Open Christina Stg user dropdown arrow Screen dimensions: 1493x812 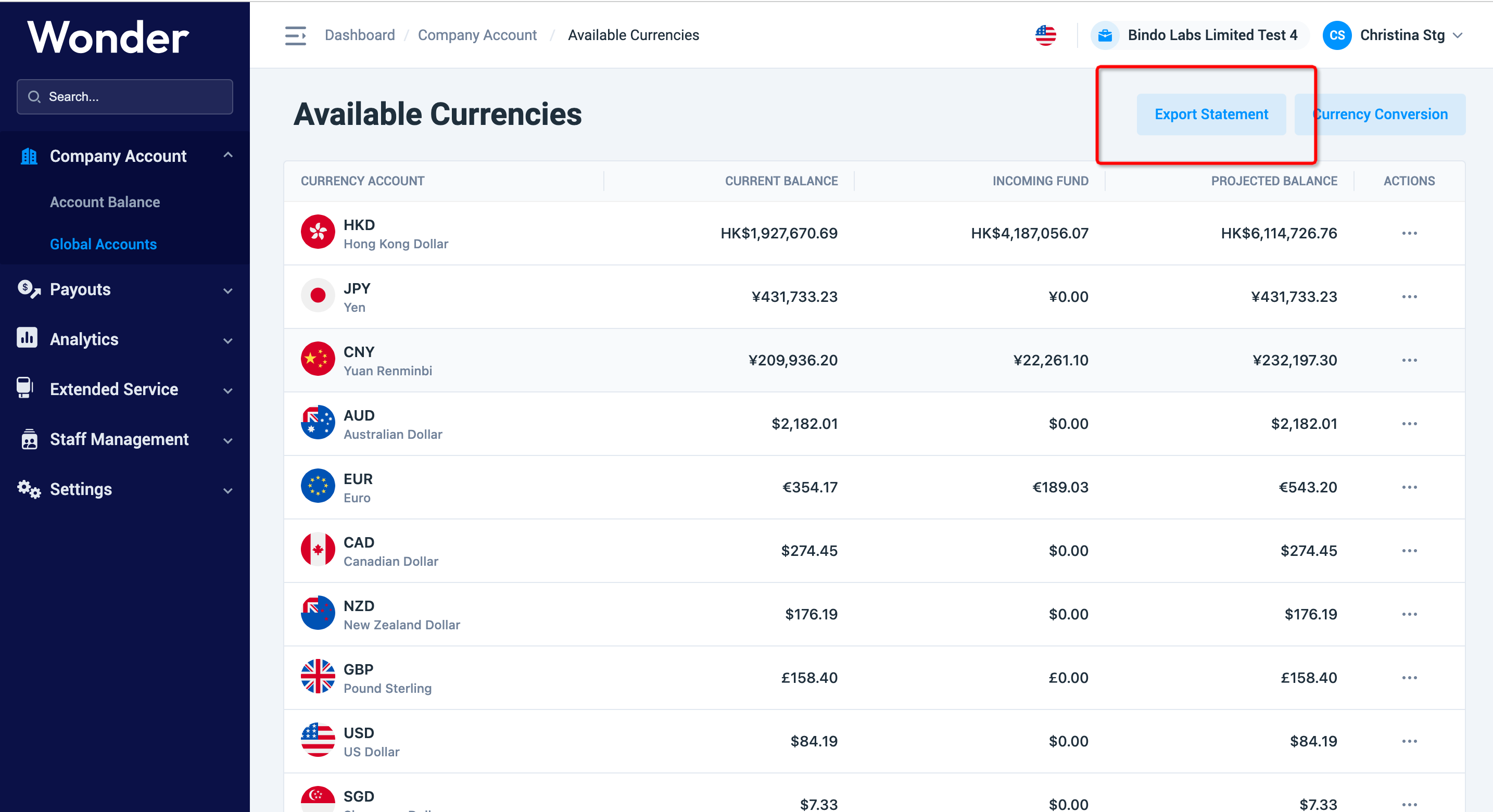point(1457,35)
